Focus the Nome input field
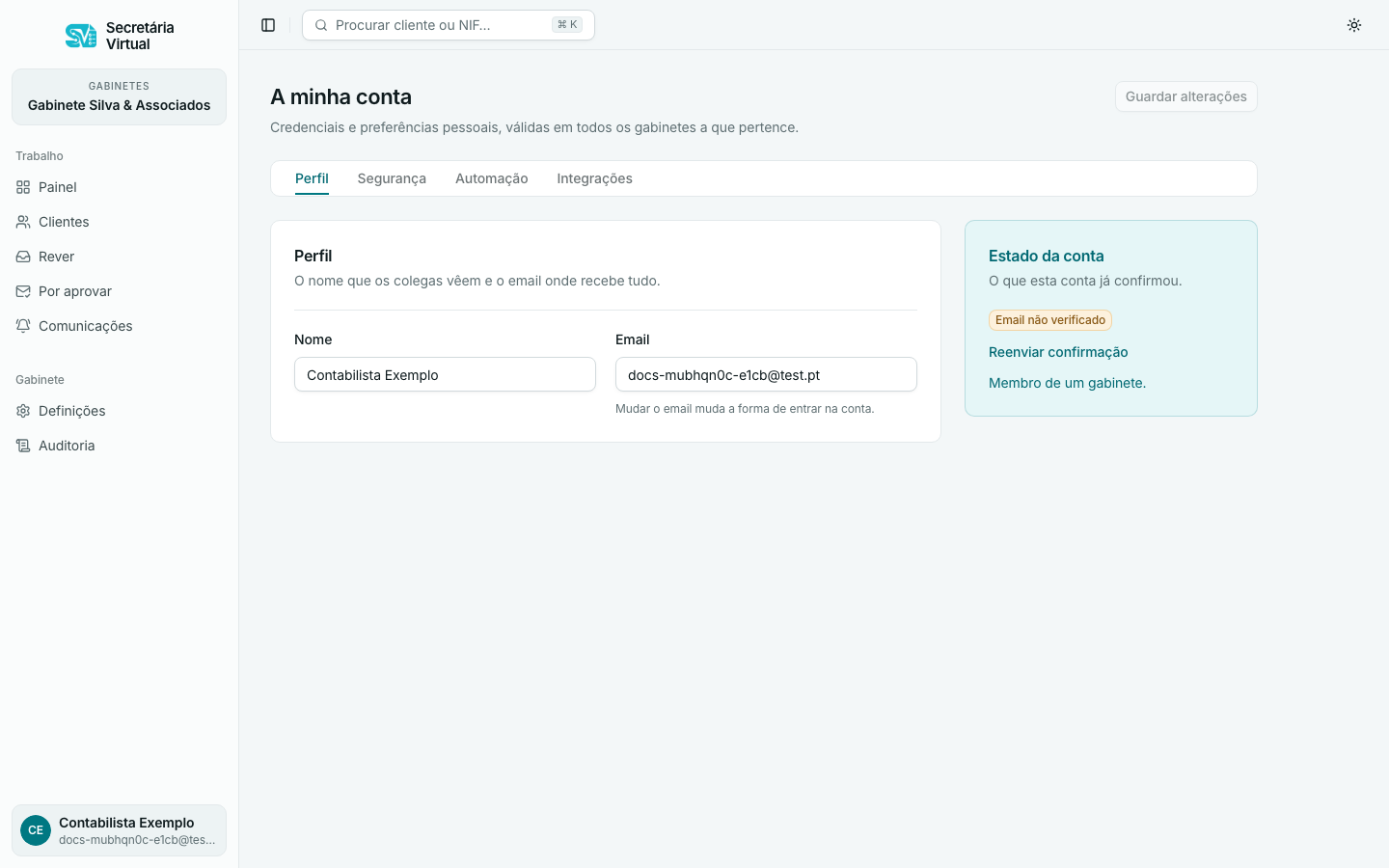Screen dimensions: 1389x868 (445, 374)
